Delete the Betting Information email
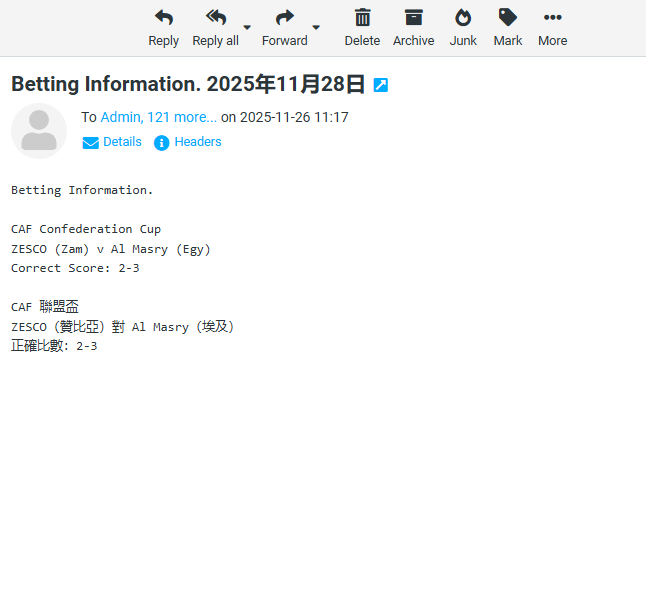The height and width of the screenshot is (594, 646). pyautogui.click(x=362, y=28)
